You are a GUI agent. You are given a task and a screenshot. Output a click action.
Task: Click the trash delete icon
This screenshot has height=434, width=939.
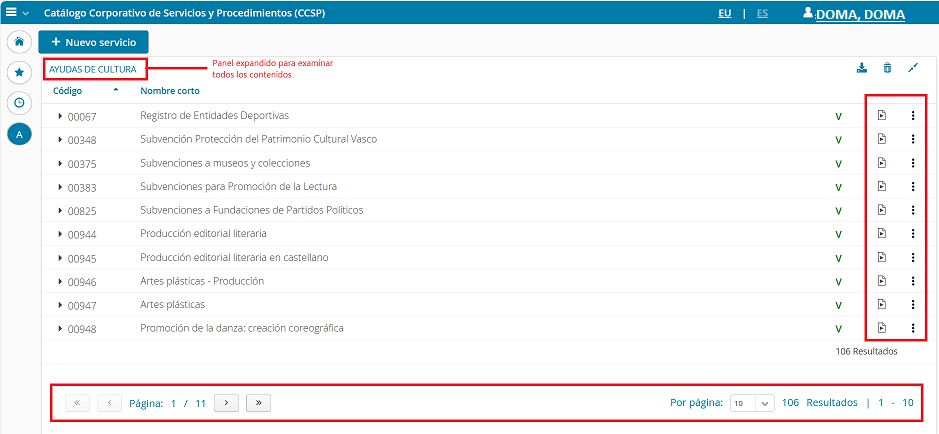(887, 68)
